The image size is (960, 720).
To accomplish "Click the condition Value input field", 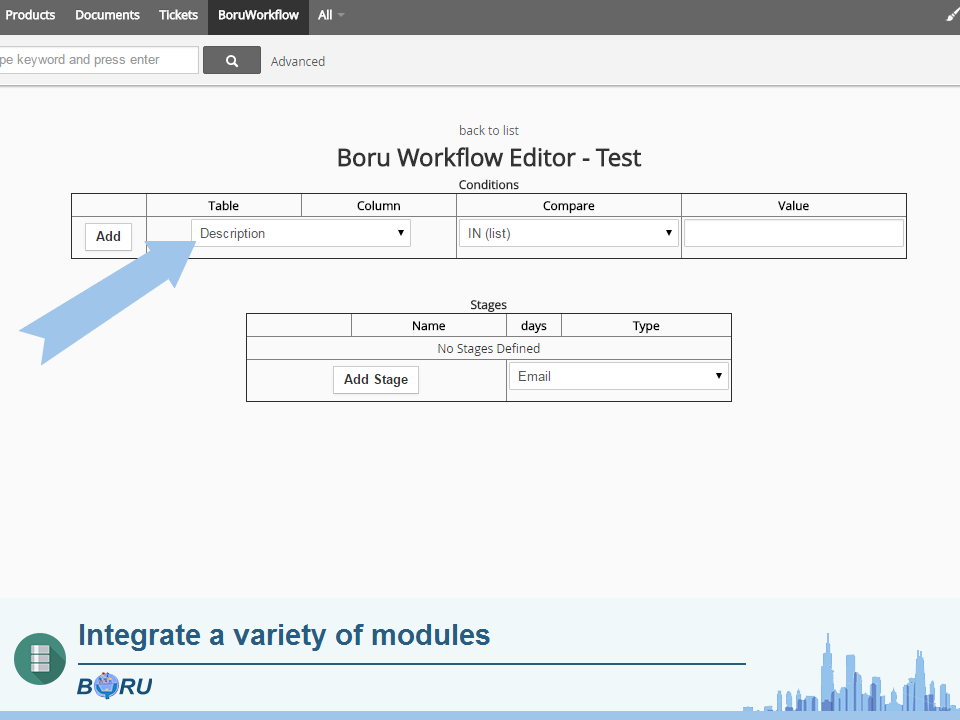I will click(793, 233).
